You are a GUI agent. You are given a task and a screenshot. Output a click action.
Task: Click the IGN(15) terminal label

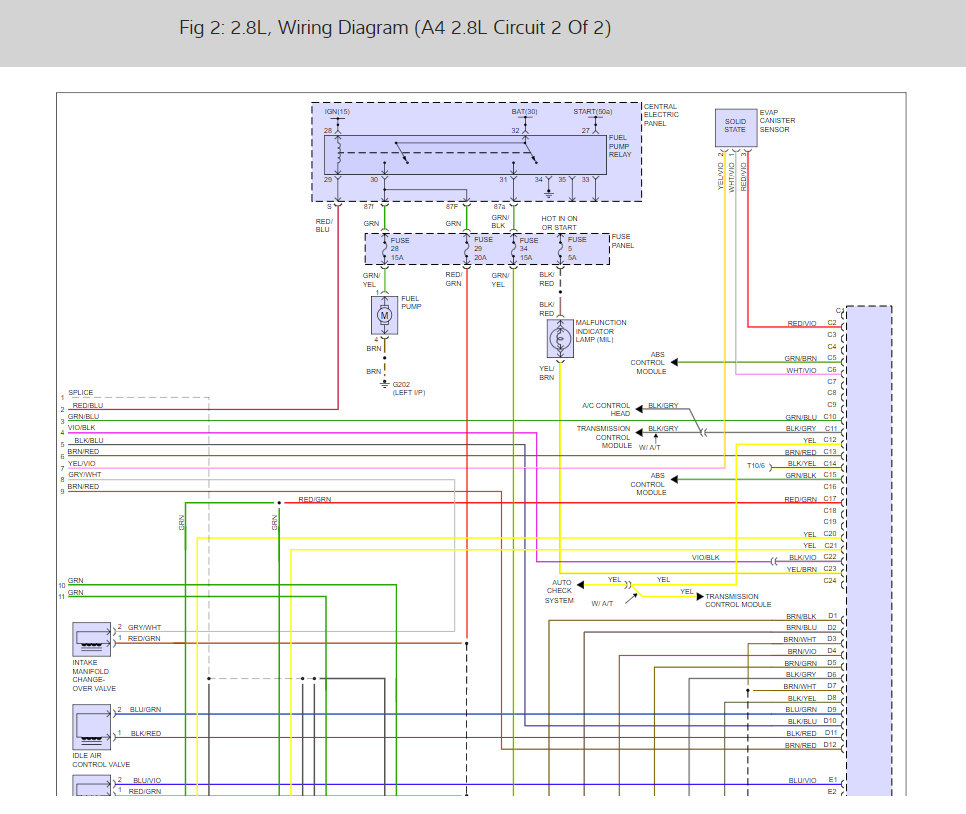(x=337, y=111)
